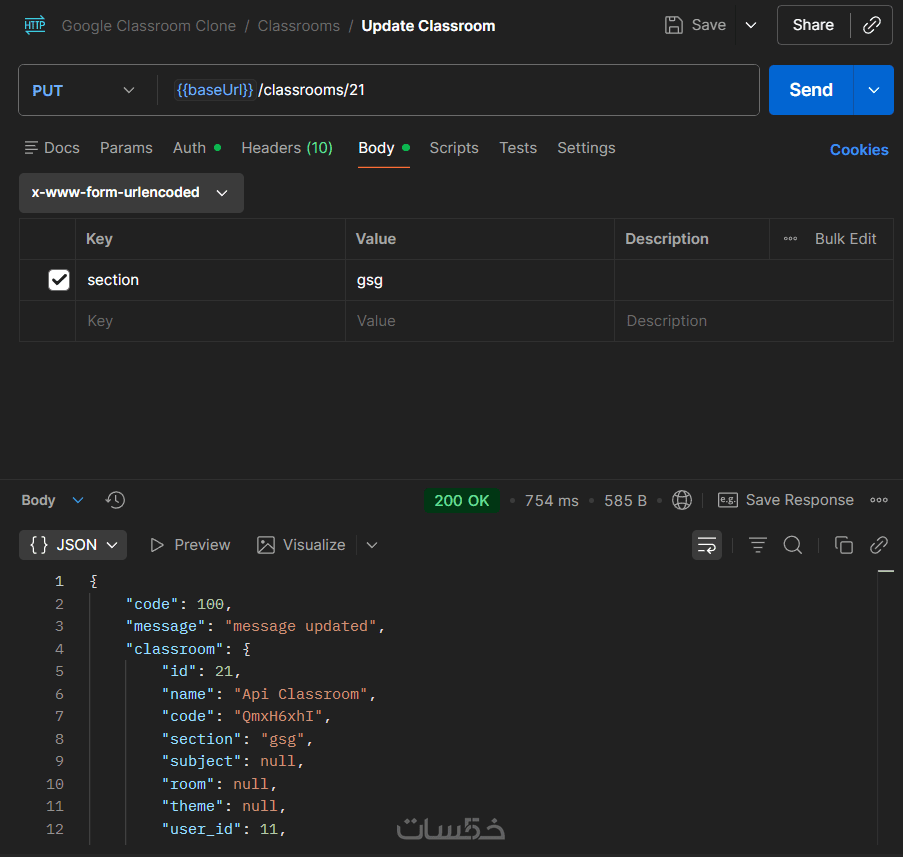Click the Share button
Image resolution: width=903 pixels, height=857 pixels.
(x=813, y=25)
